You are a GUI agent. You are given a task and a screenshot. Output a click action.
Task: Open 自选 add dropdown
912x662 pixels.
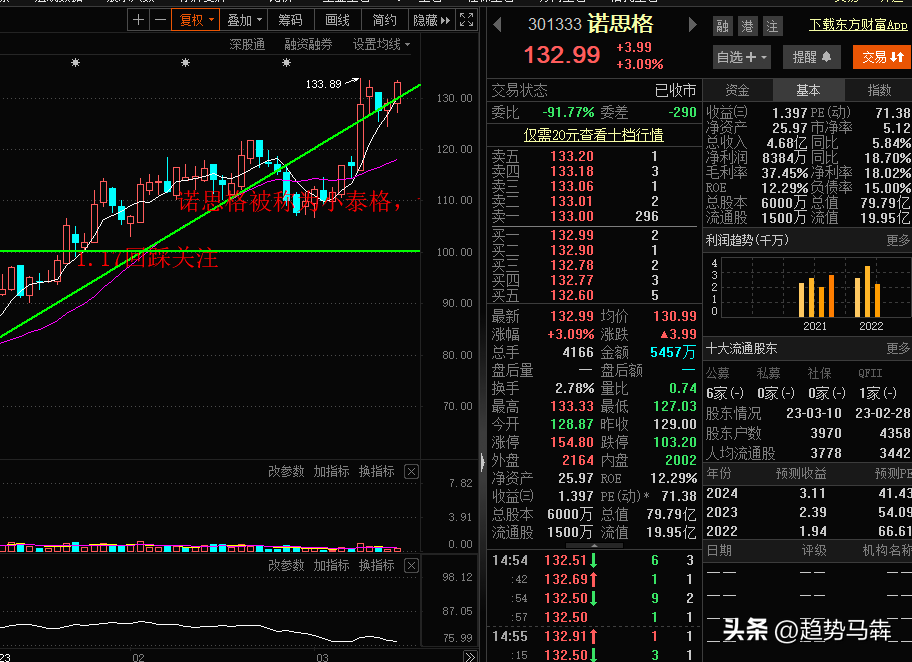click(742, 57)
